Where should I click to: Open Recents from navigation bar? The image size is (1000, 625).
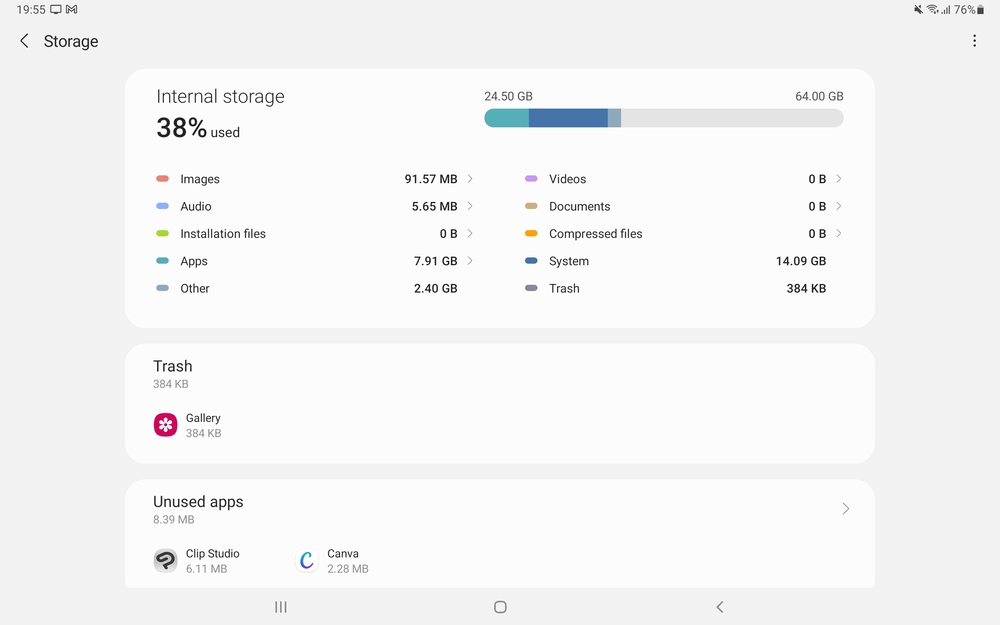coord(281,607)
